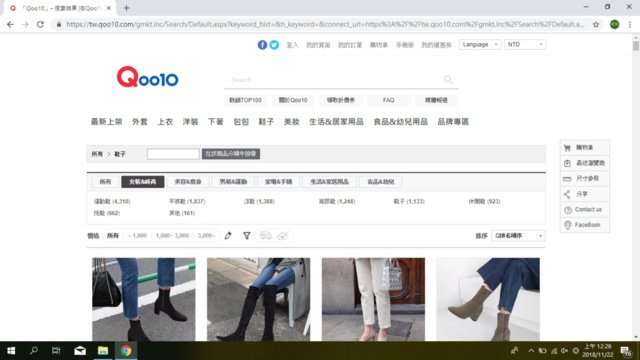This screenshot has width=640, height=360.
Task: Click the magnifier icon in the Qoo10 search box
Action: pyautogui.click(x=448, y=80)
